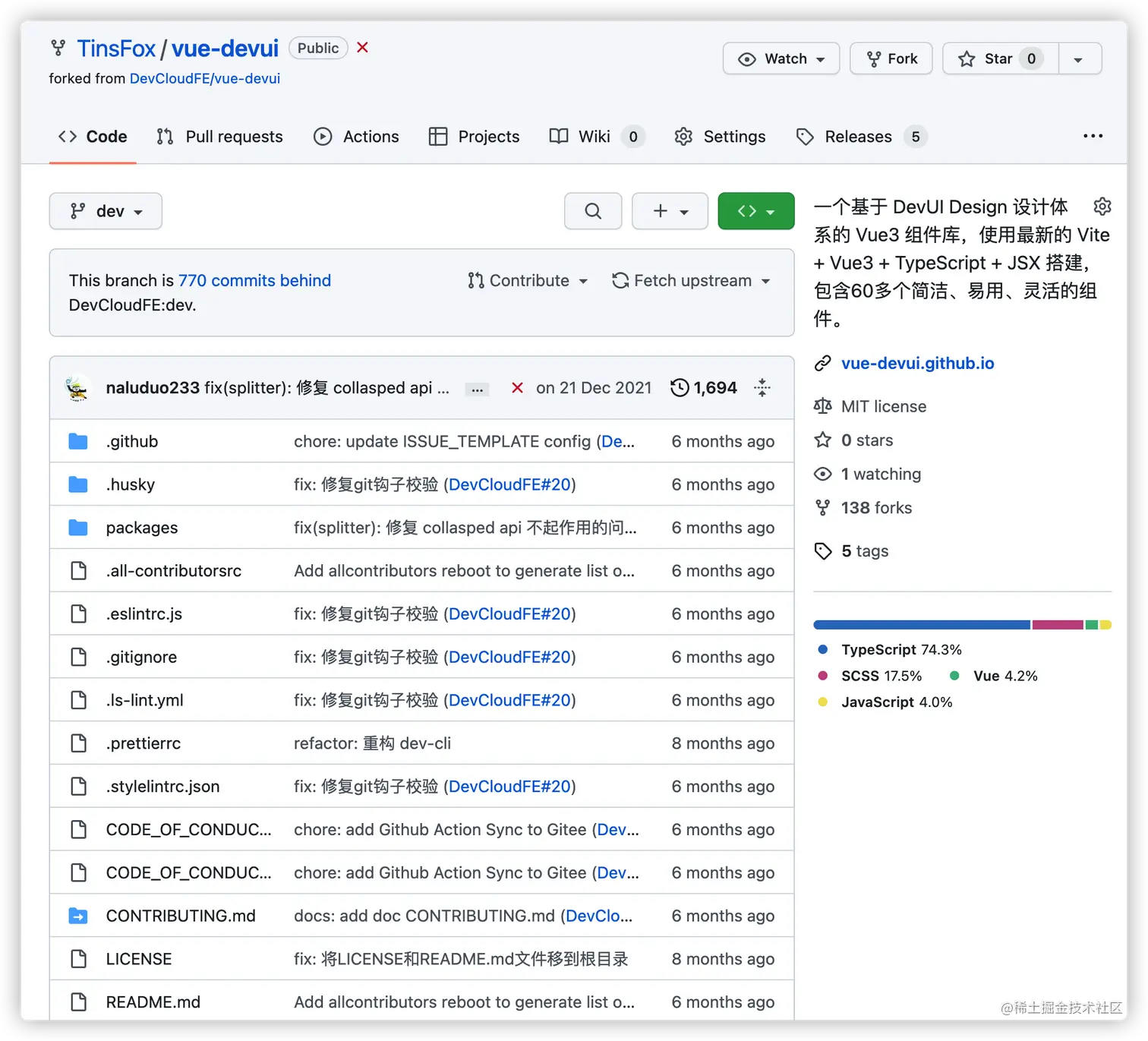Expand the commit message ellipsis button
The width and height of the screenshot is (1148, 1041).
coord(477,389)
